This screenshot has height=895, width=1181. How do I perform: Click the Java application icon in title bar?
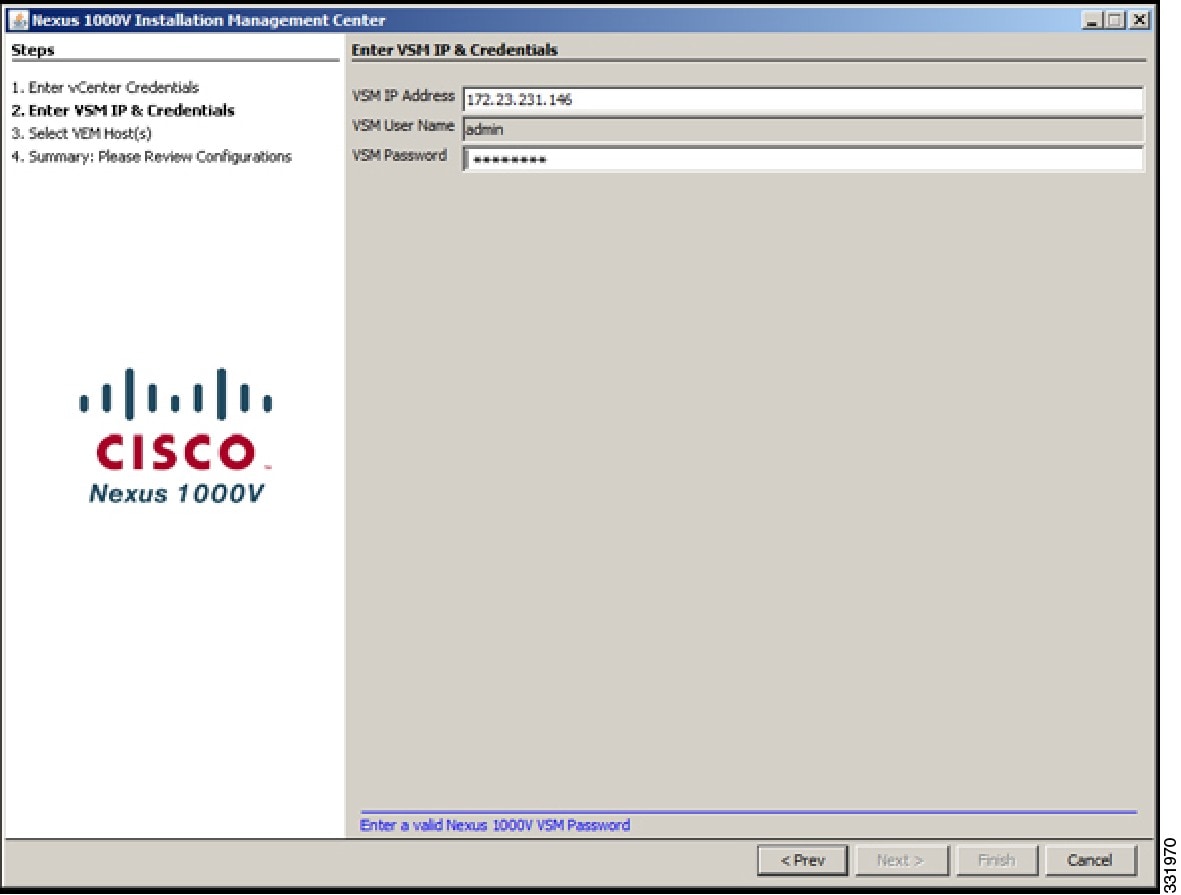click(19, 20)
